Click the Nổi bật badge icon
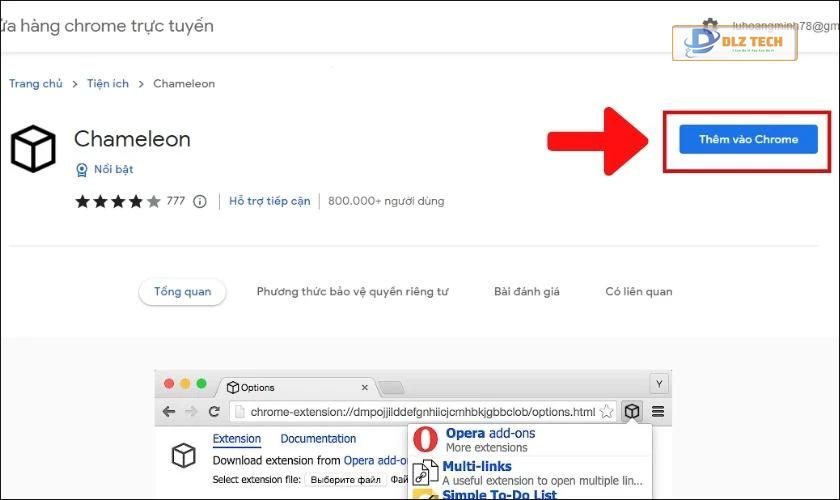Screen dimensions: 840x500 tap(81, 170)
